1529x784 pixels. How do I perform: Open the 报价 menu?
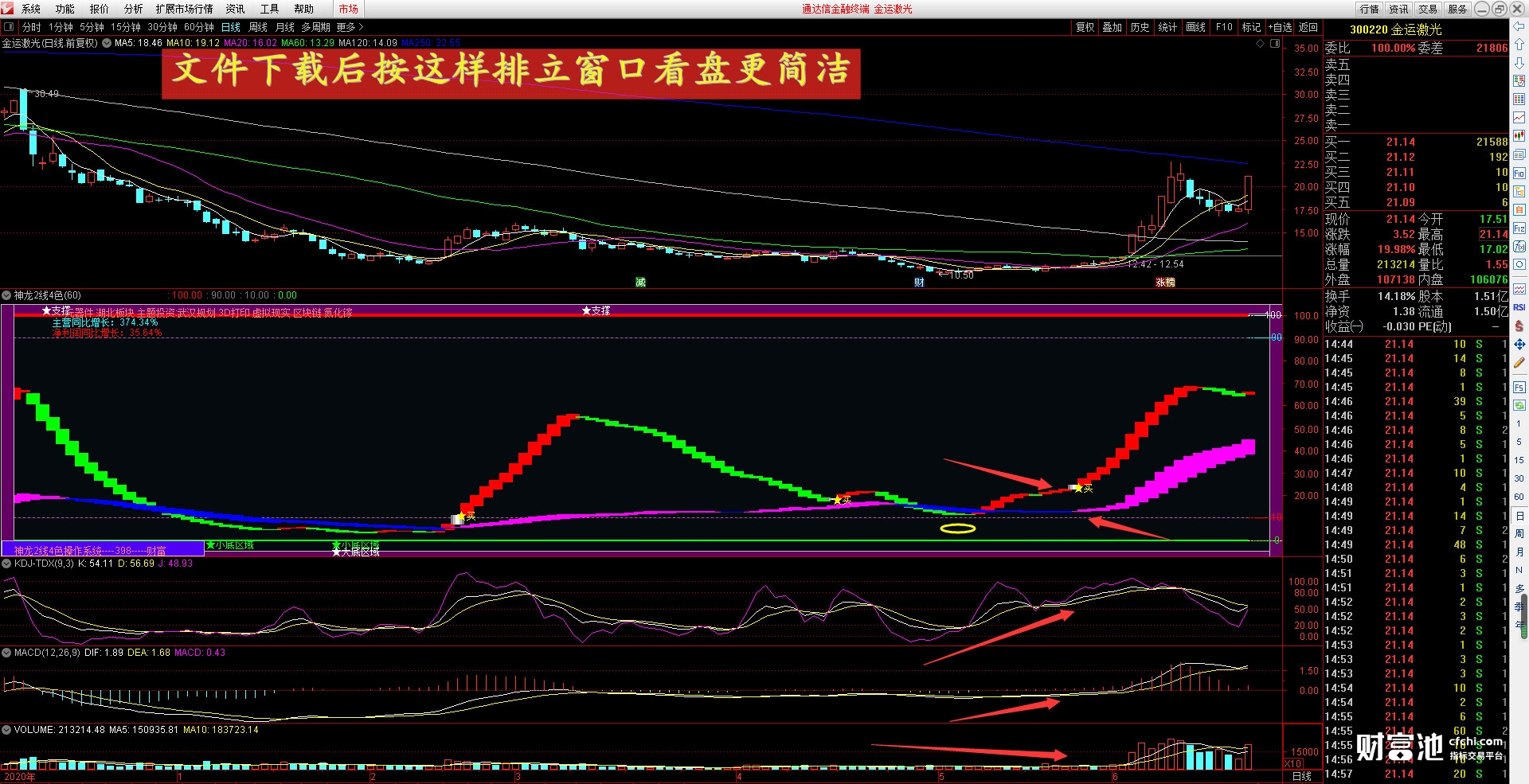click(100, 9)
